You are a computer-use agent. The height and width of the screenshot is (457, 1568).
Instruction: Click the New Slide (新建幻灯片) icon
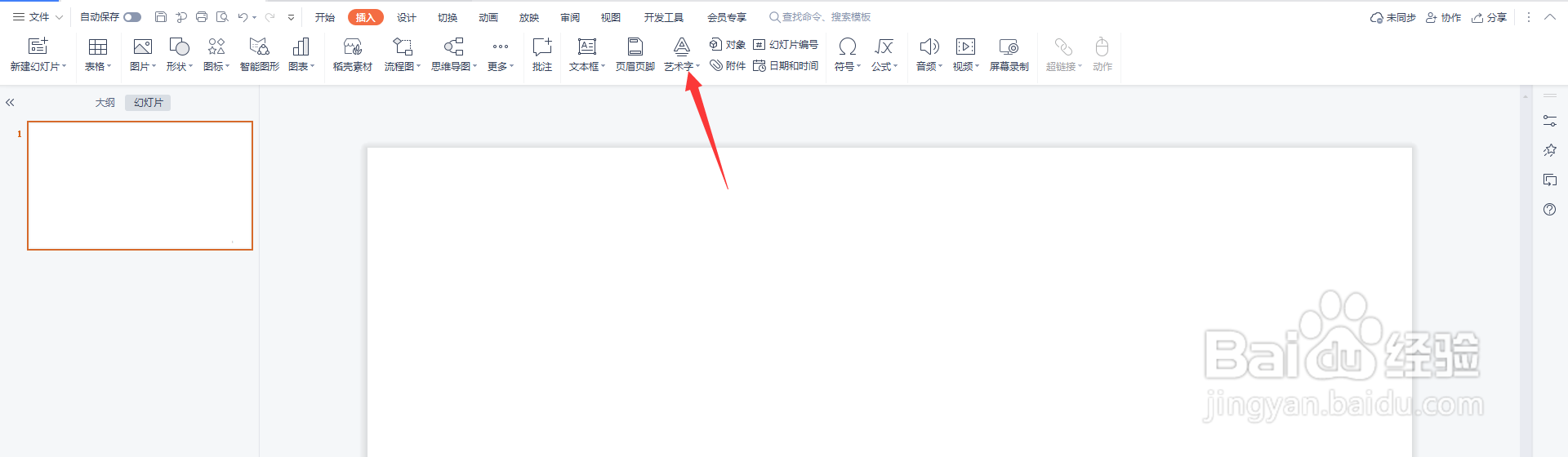pyautogui.click(x=38, y=47)
